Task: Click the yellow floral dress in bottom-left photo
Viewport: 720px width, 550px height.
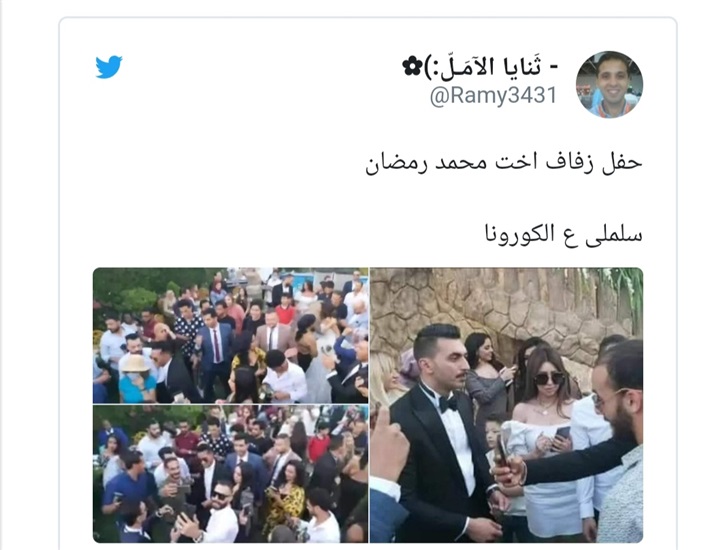Action: [285, 505]
